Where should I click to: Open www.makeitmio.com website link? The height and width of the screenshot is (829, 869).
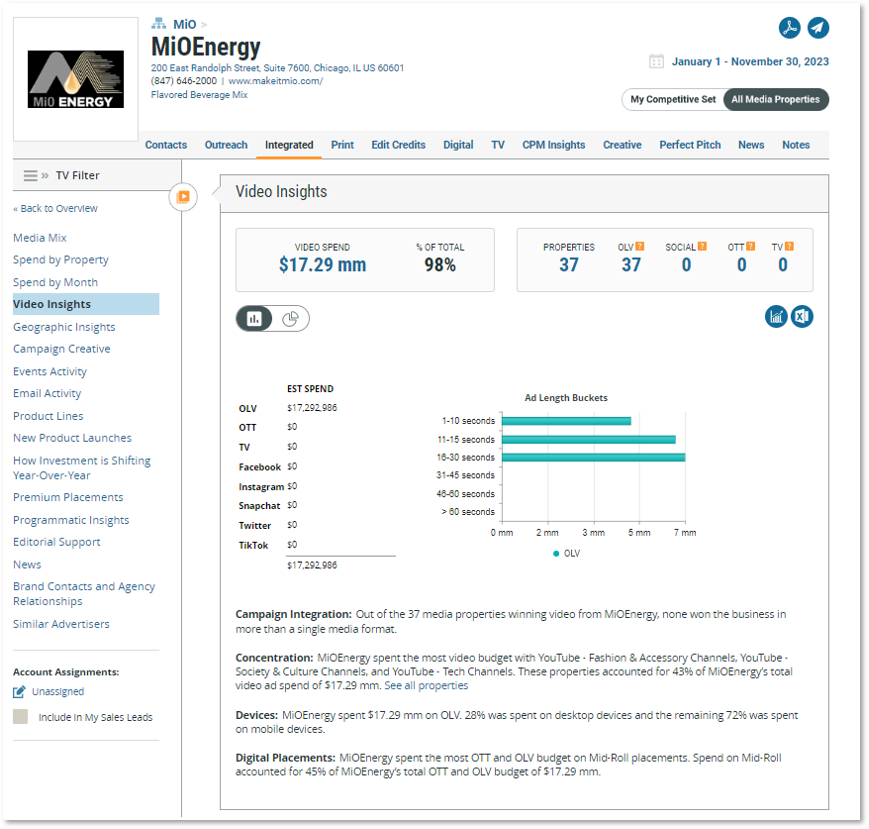point(275,81)
